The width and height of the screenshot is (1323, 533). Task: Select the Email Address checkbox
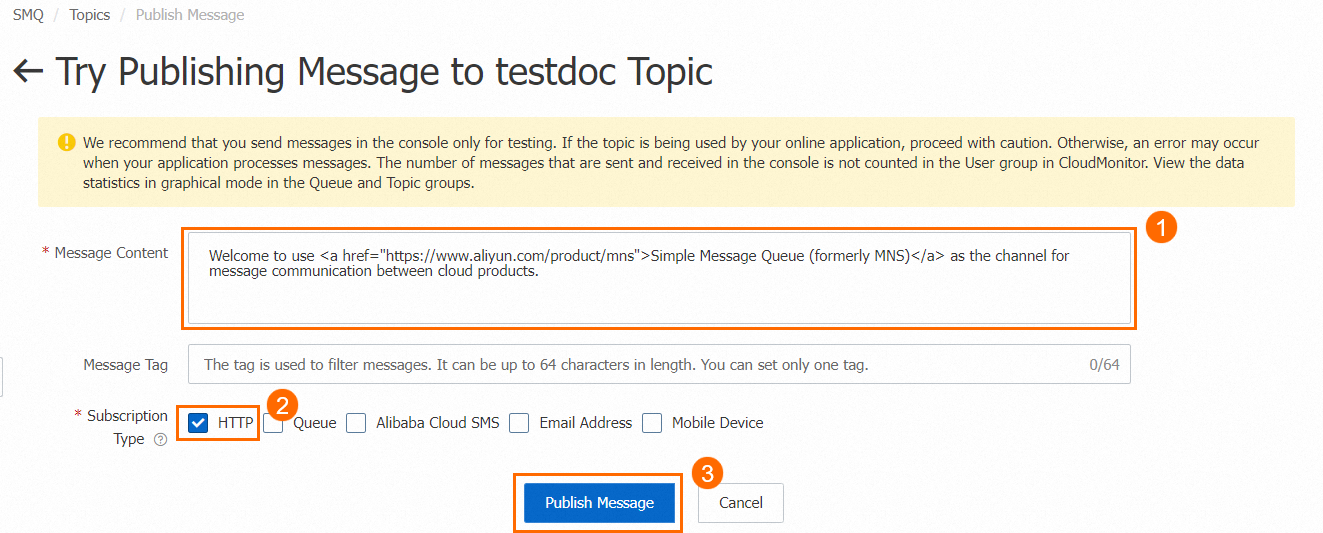(519, 423)
